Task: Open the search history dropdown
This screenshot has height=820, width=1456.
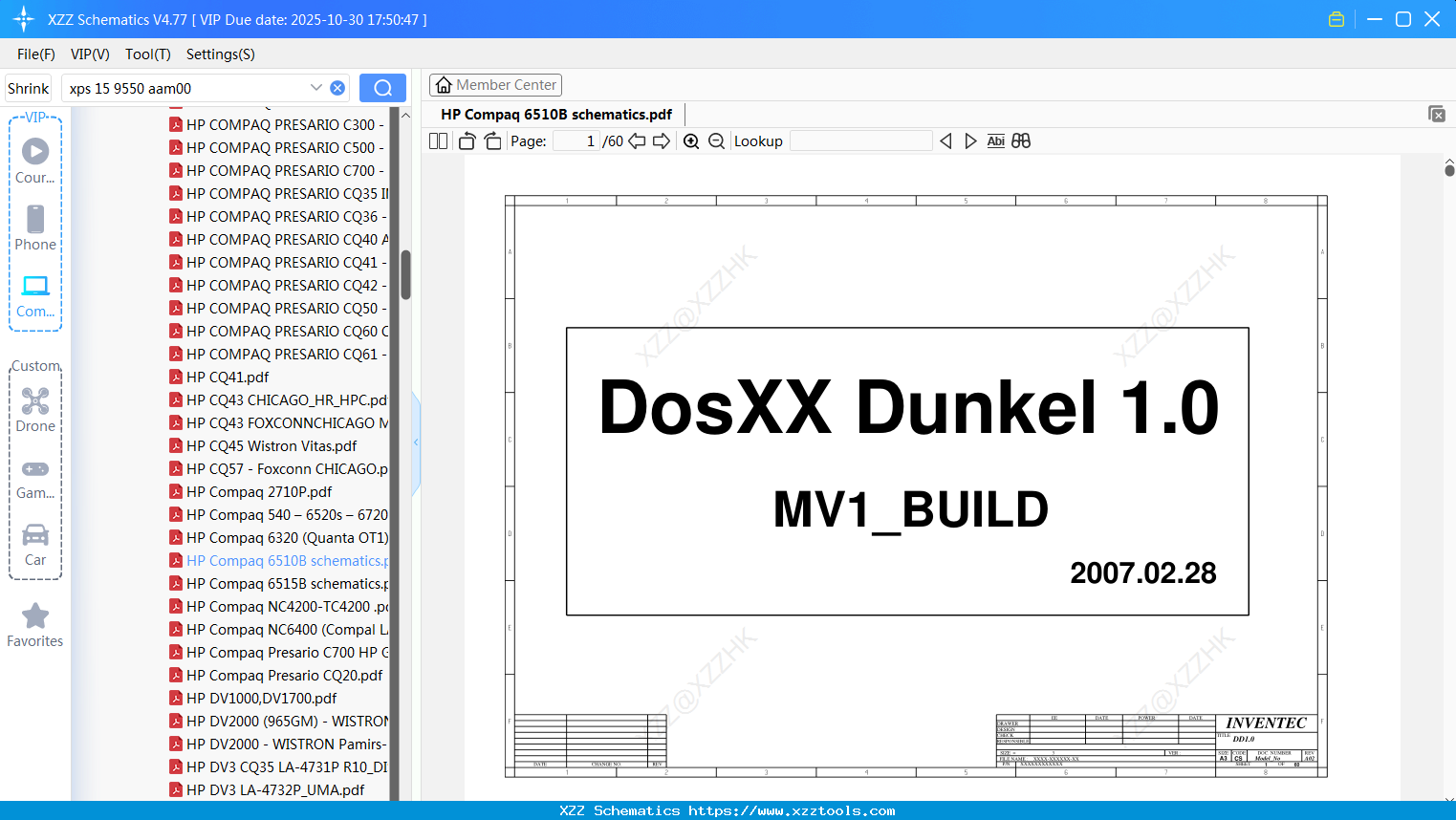Action: (x=316, y=88)
